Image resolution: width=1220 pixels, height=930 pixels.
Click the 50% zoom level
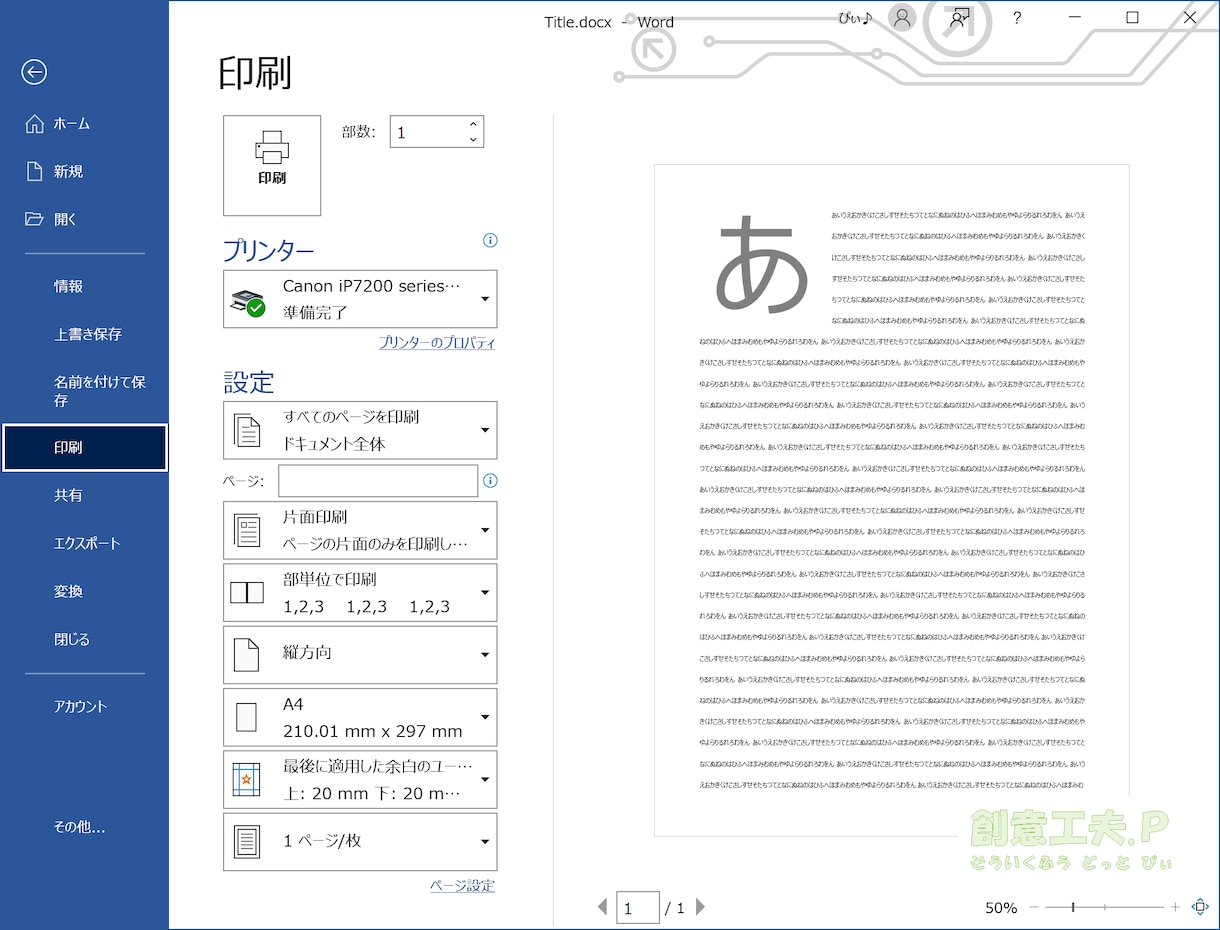[x=1001, y=908]
